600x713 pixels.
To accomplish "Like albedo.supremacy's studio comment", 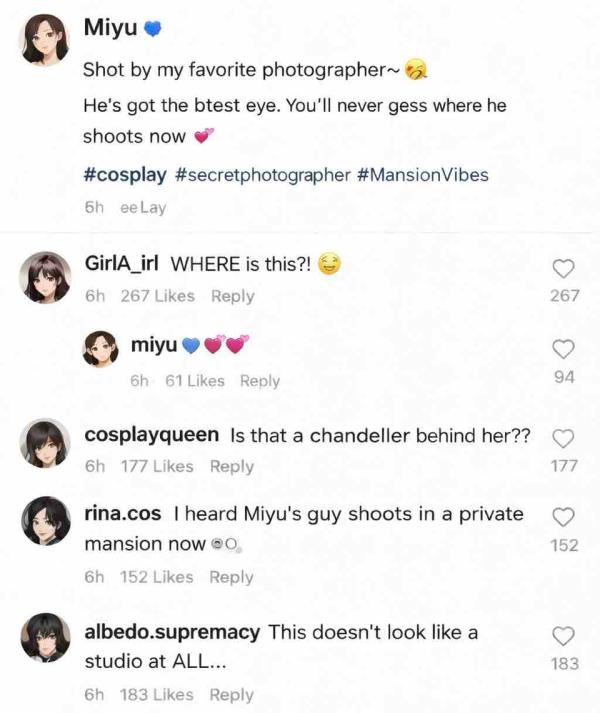I will [564, 636].
